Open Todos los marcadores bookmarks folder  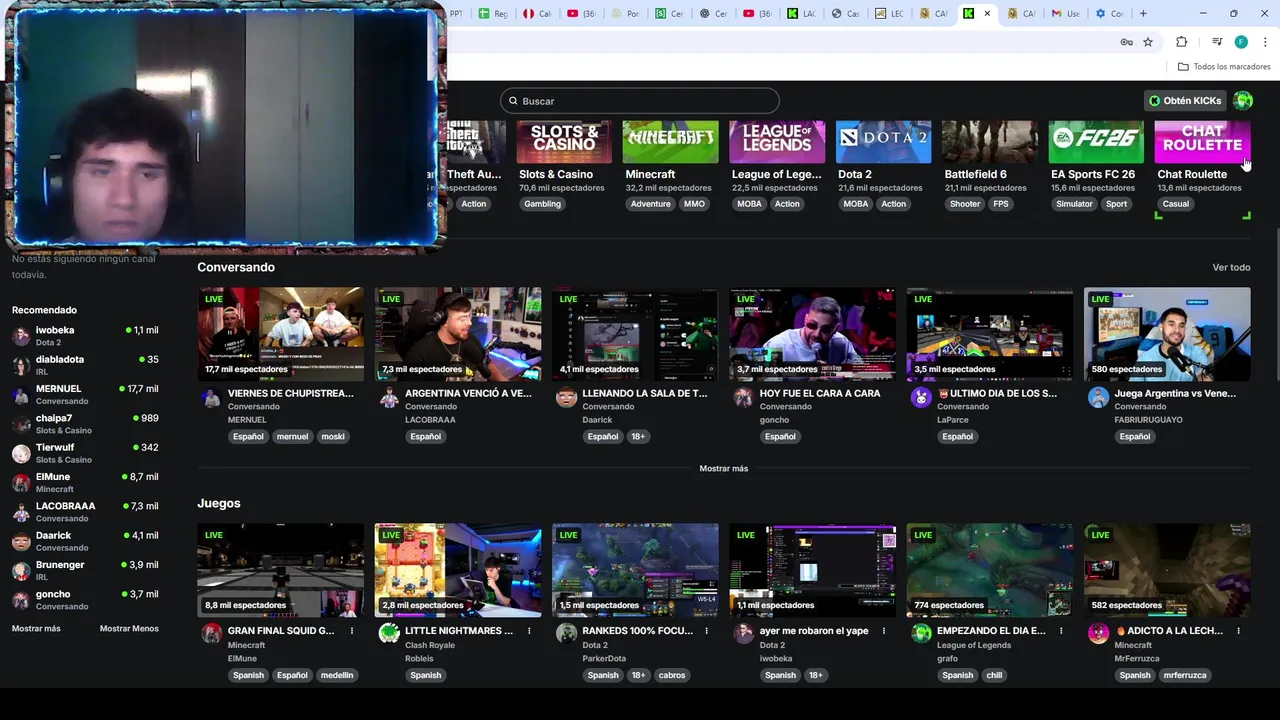(x=1224, y=67)
